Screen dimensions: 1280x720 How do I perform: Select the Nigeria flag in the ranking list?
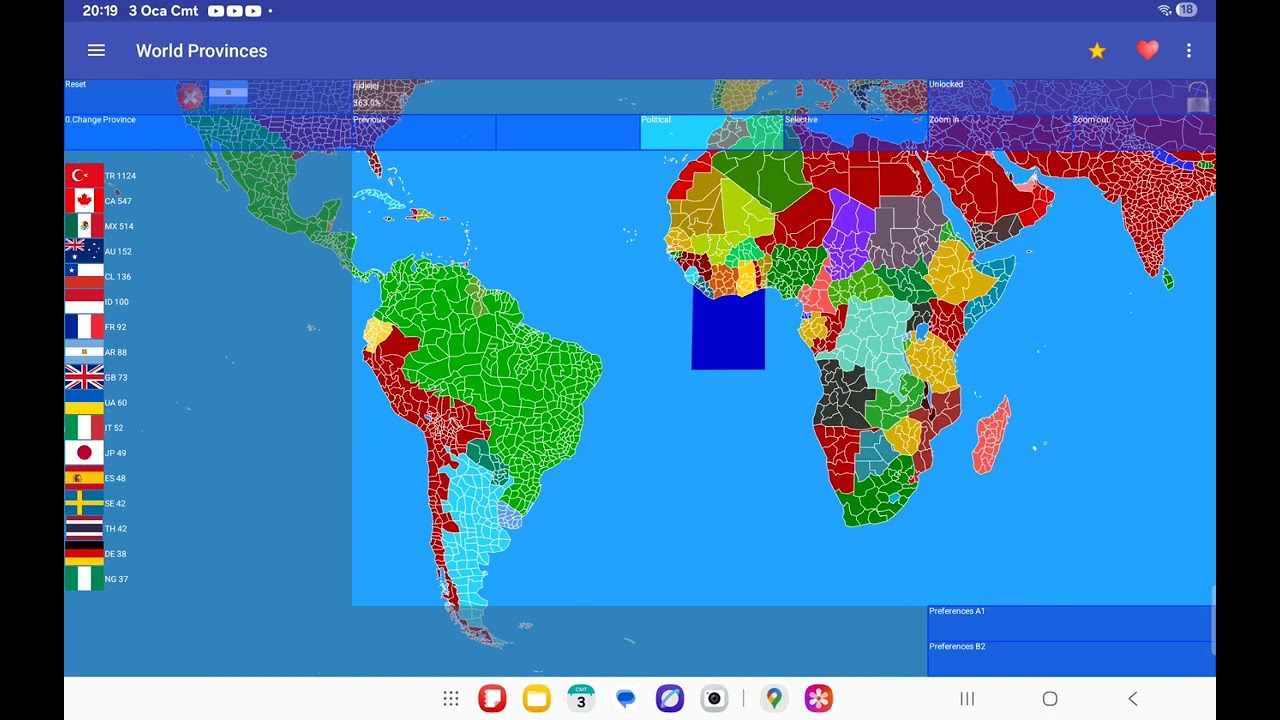coord(84,579)
